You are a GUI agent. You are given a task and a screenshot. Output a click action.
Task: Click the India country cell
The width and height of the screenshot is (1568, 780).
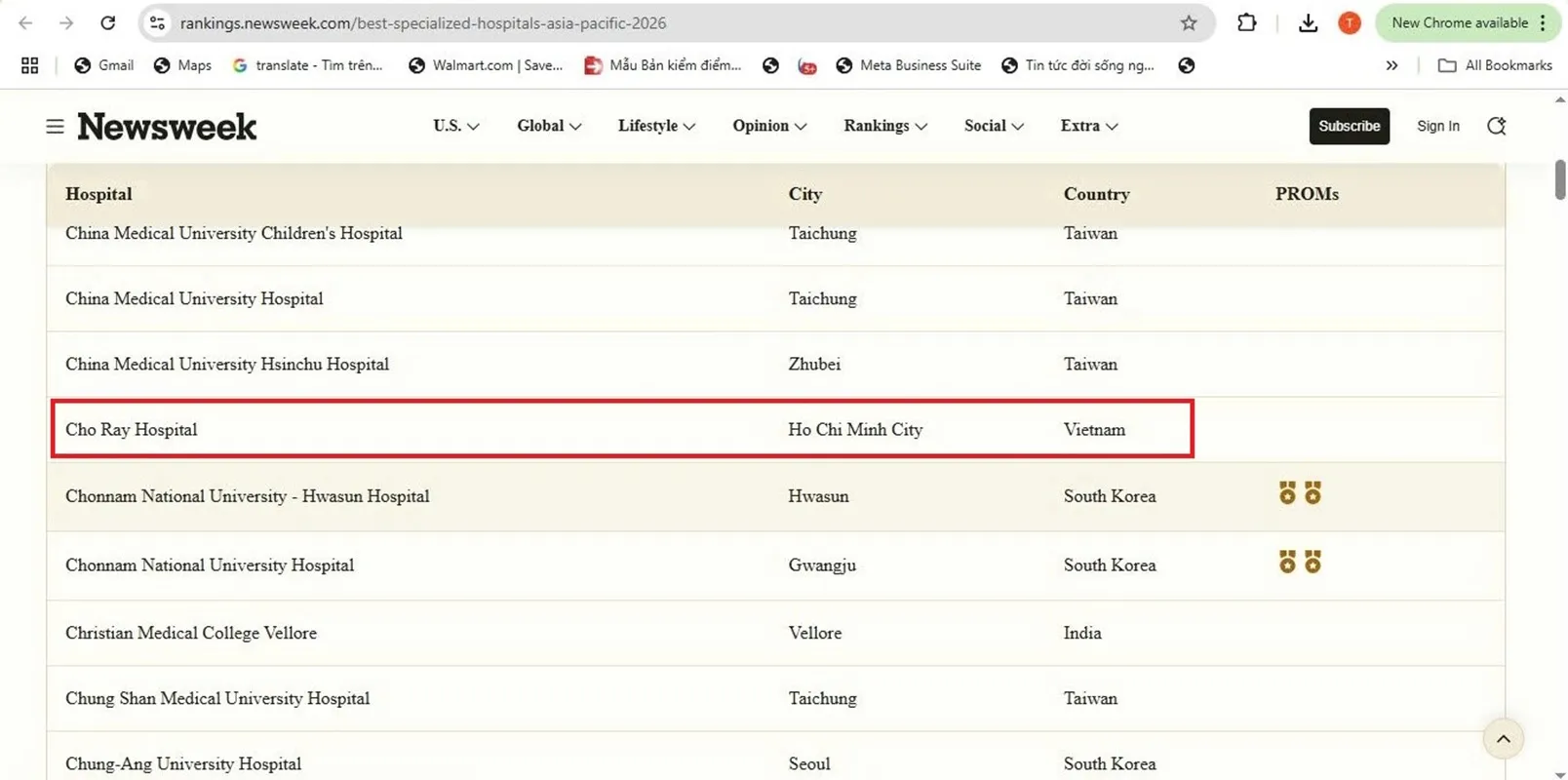coord(1082,634)
